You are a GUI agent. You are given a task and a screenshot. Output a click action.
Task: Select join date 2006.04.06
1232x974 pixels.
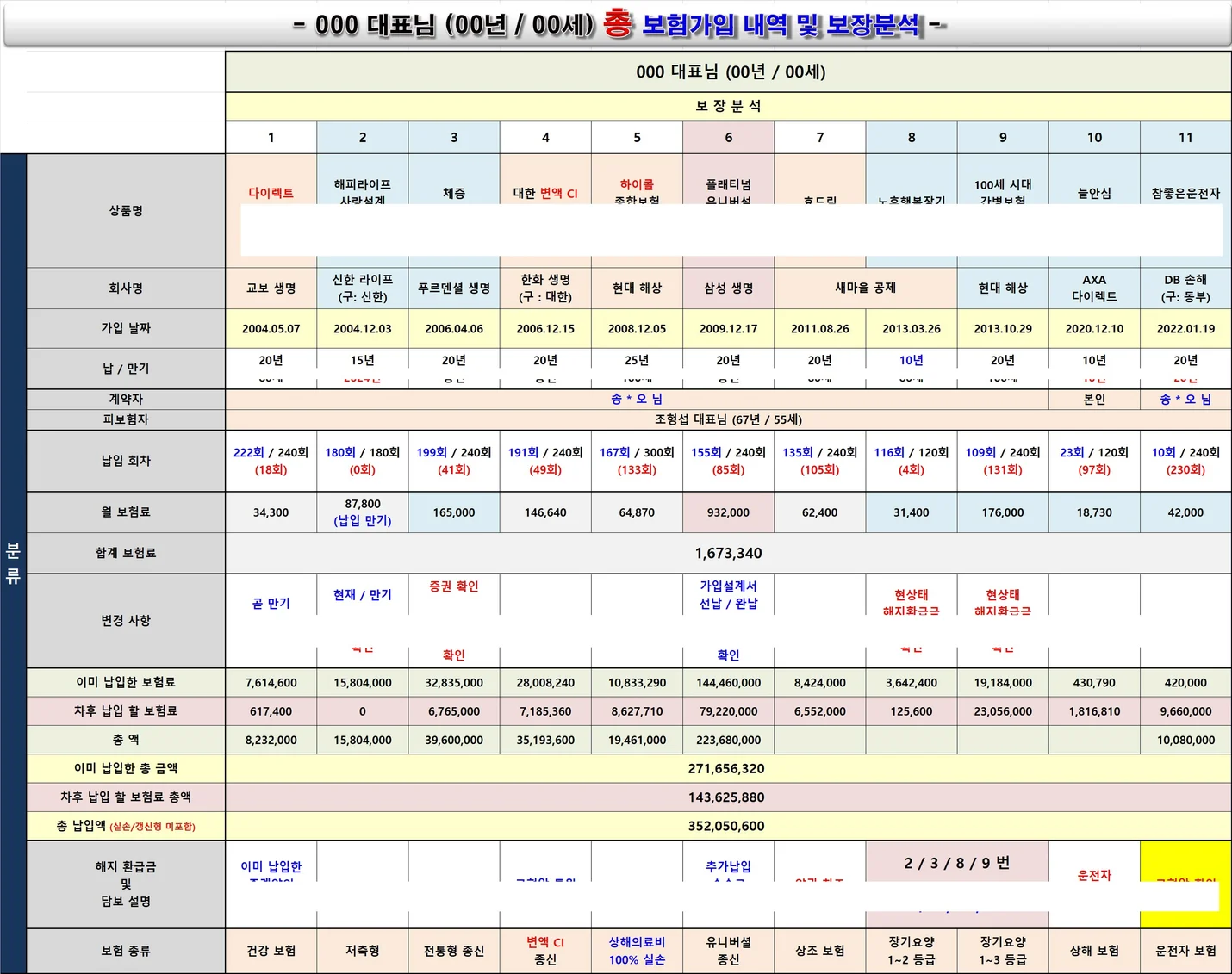454,328
